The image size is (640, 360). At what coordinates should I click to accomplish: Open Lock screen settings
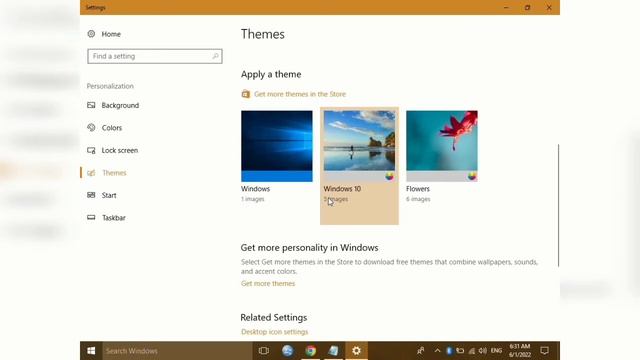(113, 150)
